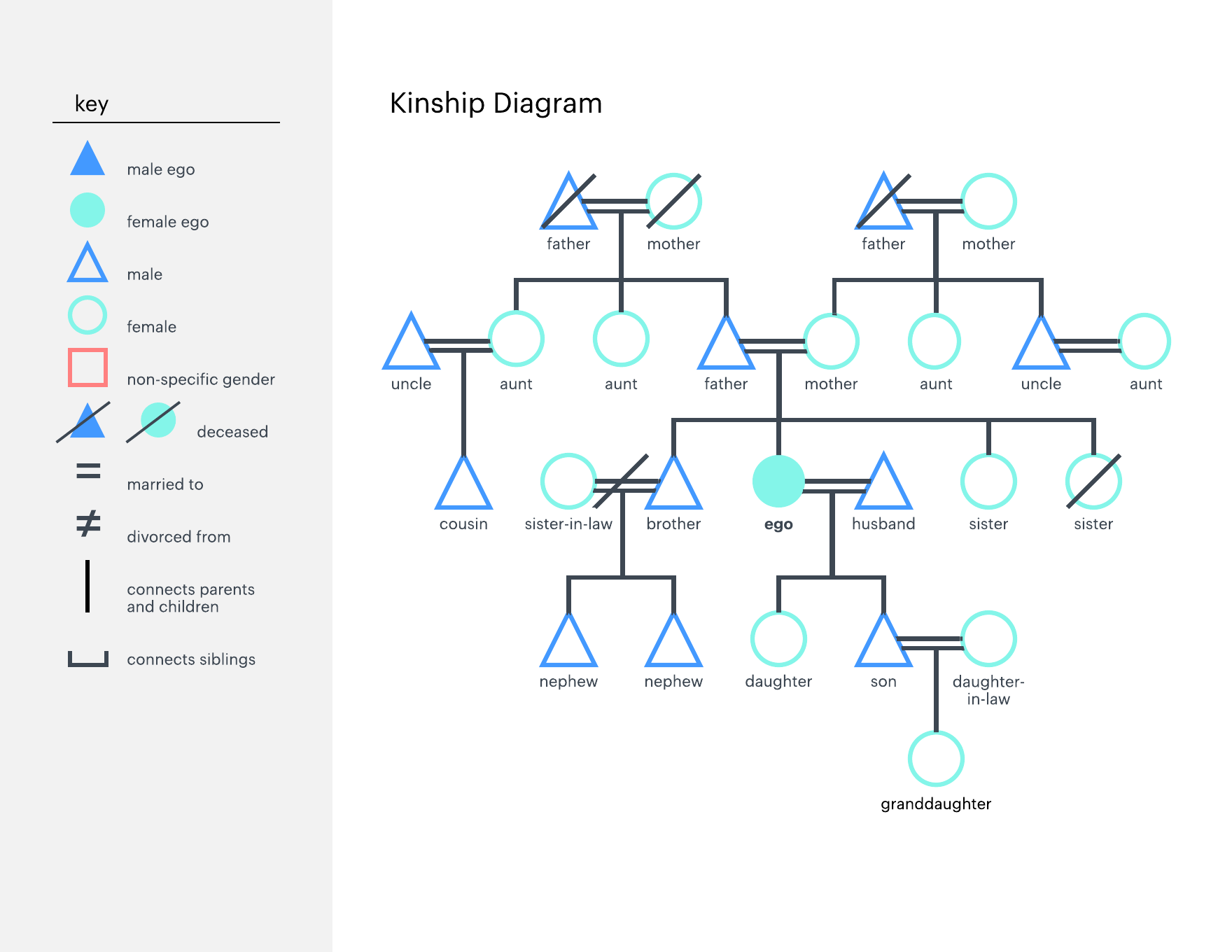The width and height of the screenshot is (1232, 952).
Task: Click the female ego circle in the key
Action: [x=87, y=210]
